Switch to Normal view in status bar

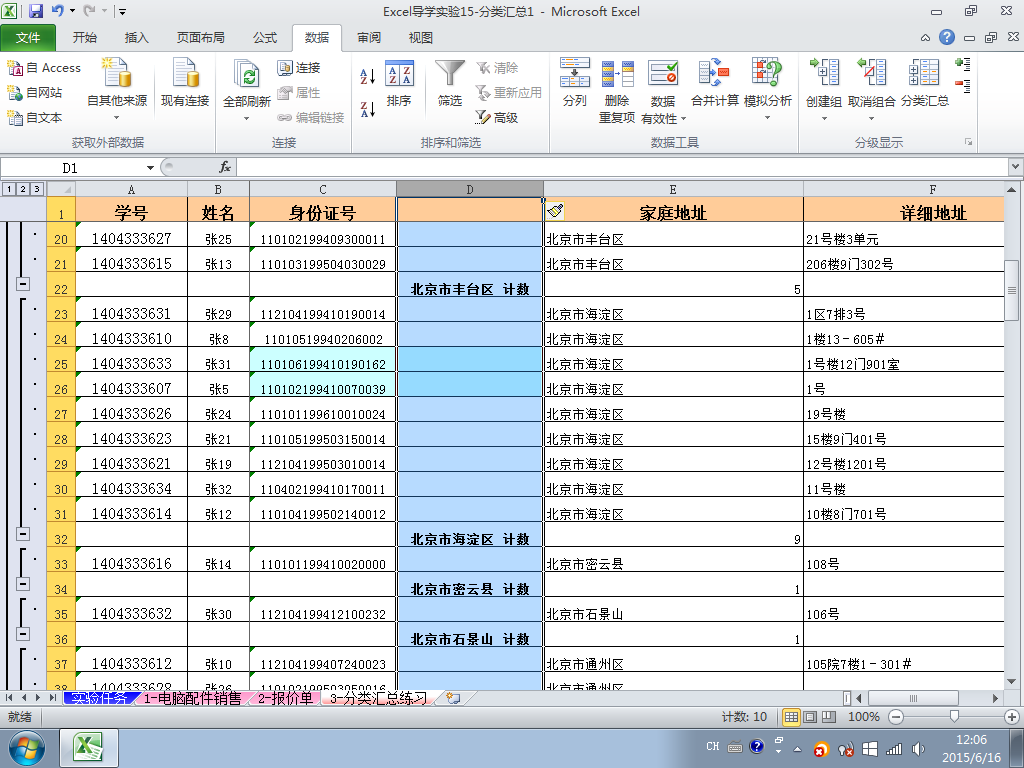(791, 717)
